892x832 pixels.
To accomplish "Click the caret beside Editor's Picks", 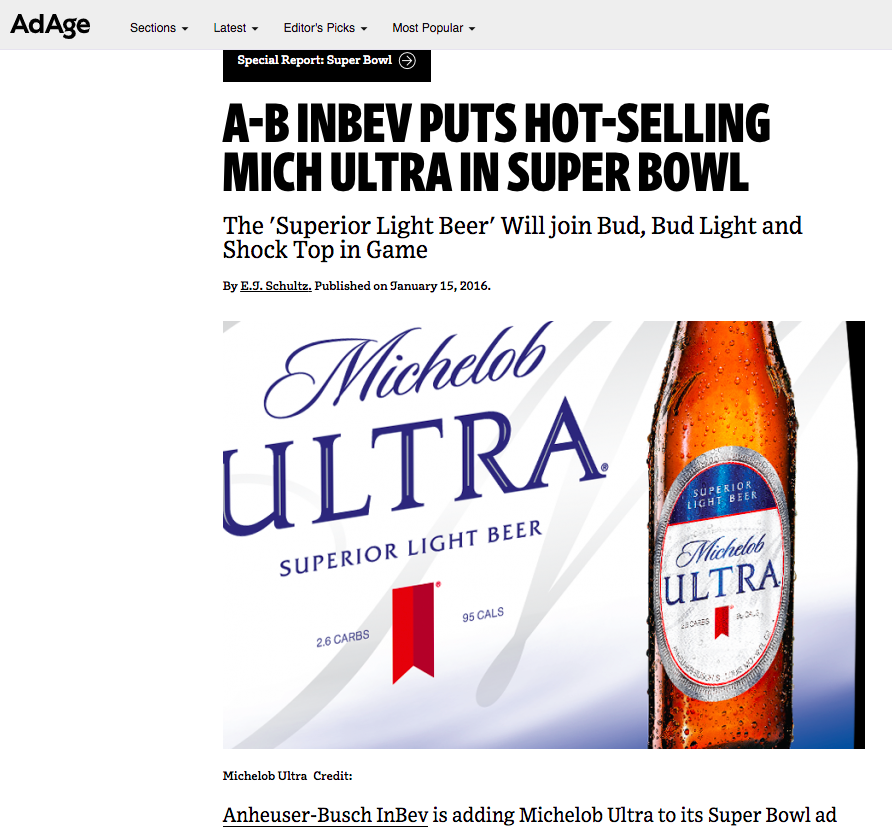I will click(x=364, y=29).
